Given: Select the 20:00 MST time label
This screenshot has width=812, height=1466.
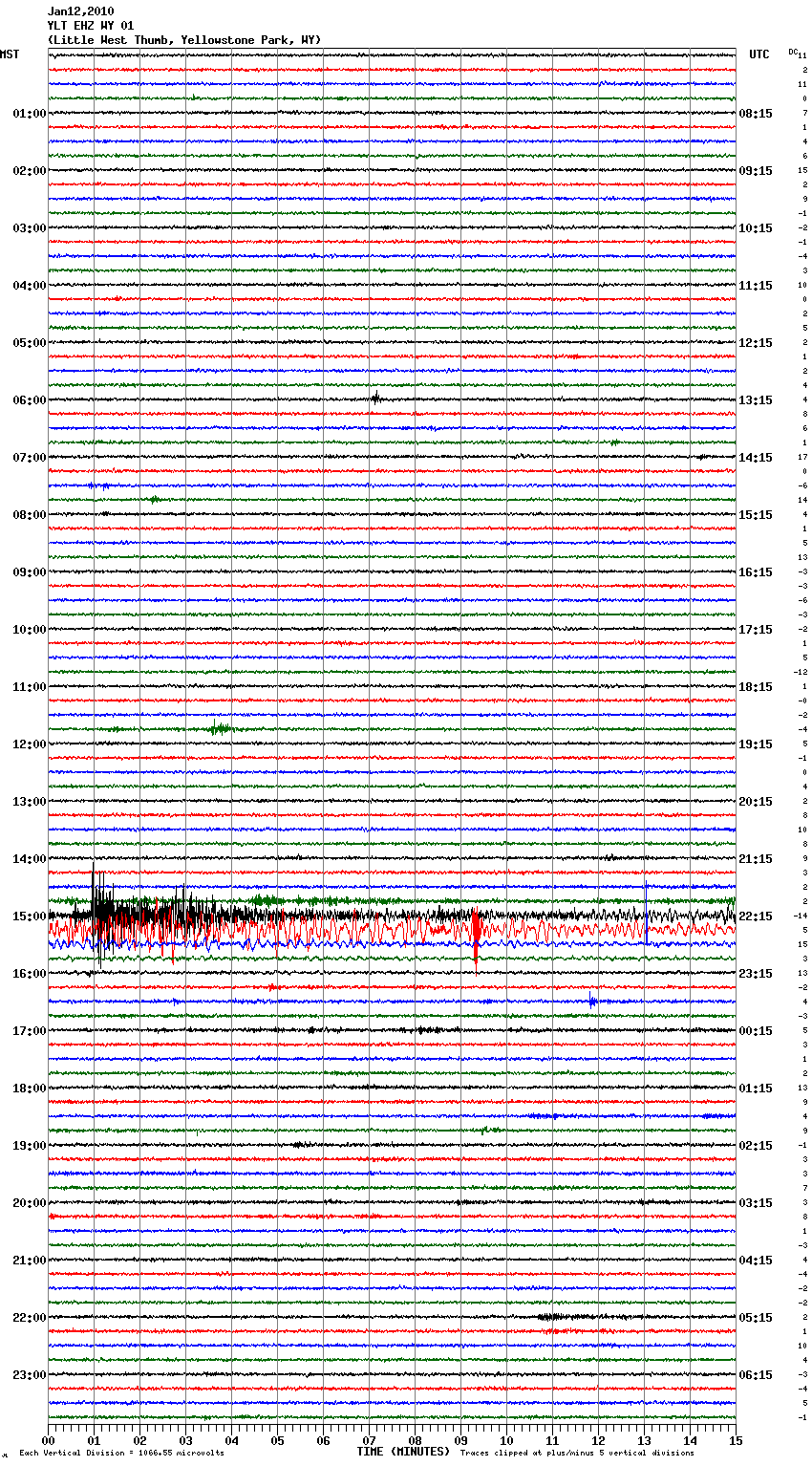Looking at the screenshot, I should point(30,1203).
